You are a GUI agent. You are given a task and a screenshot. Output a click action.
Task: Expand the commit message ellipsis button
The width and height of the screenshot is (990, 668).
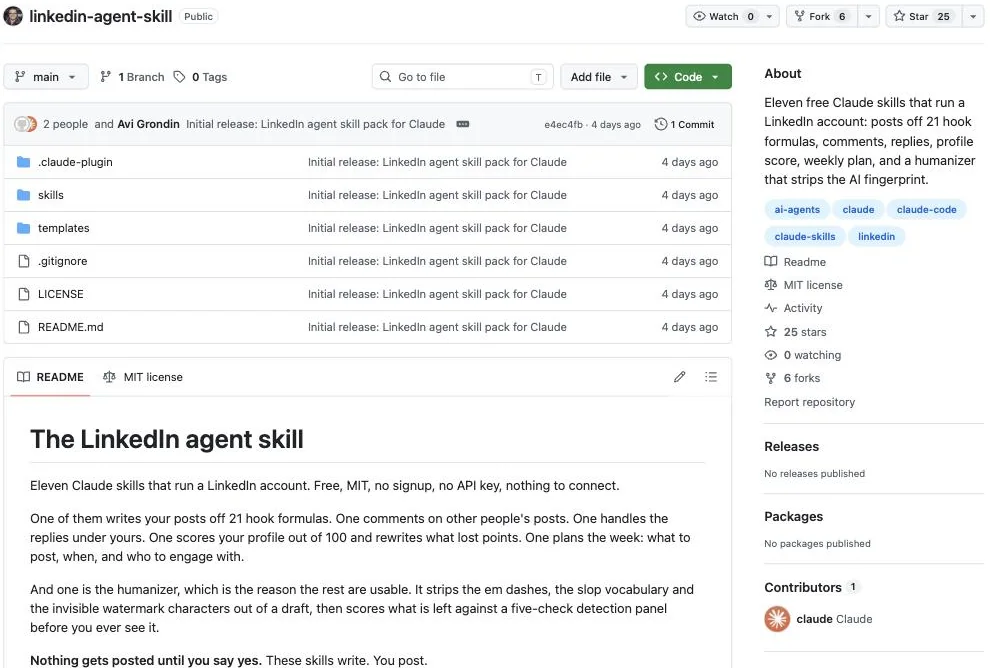click(x=463, y=124)
